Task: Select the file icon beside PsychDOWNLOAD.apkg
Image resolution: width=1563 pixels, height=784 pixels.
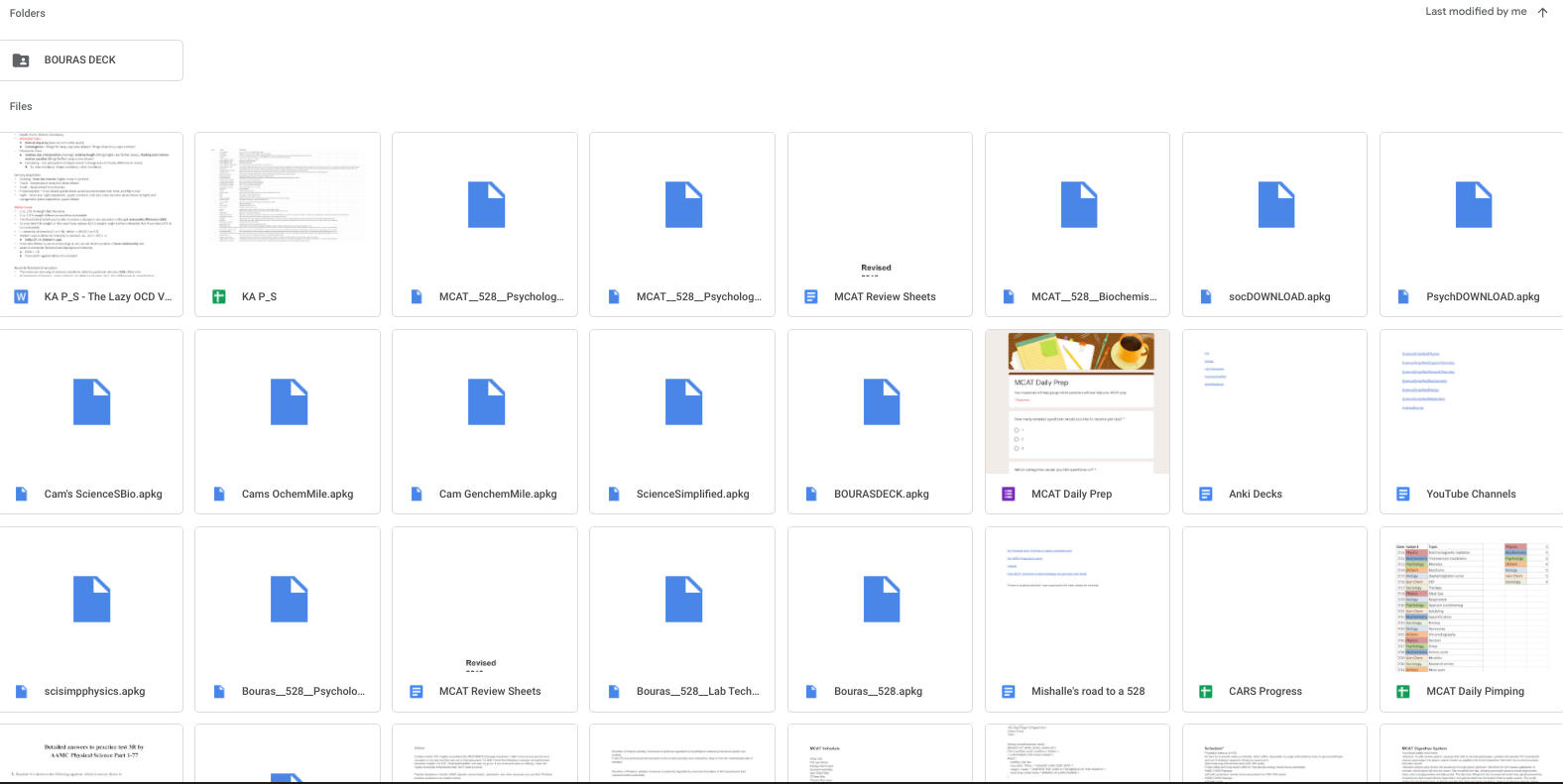Action: pos(1403,296)
